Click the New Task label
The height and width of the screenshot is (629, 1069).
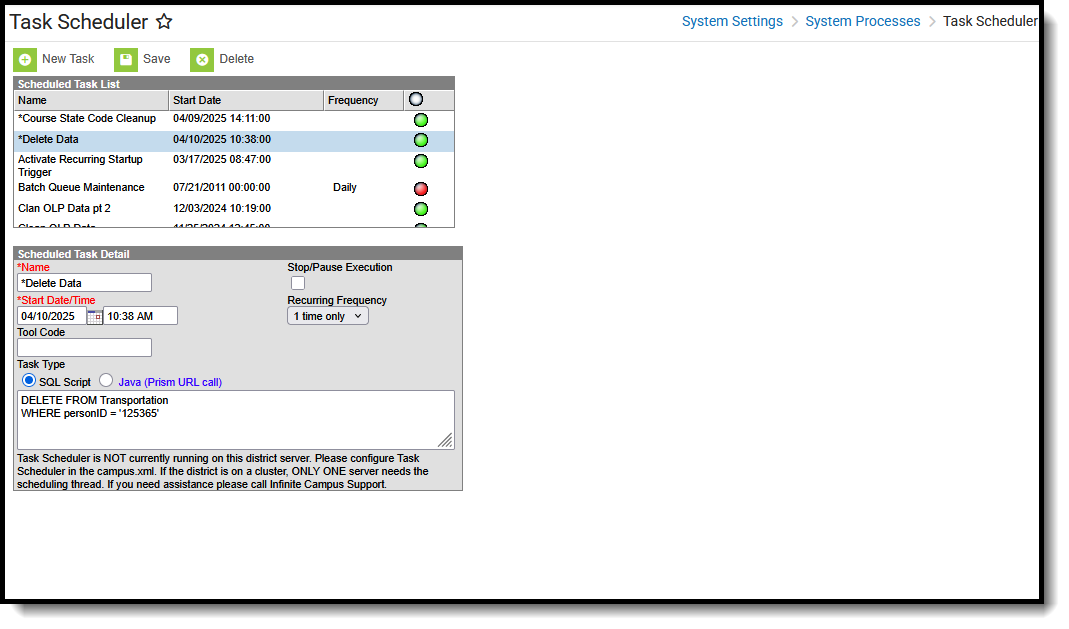(68, 59)
